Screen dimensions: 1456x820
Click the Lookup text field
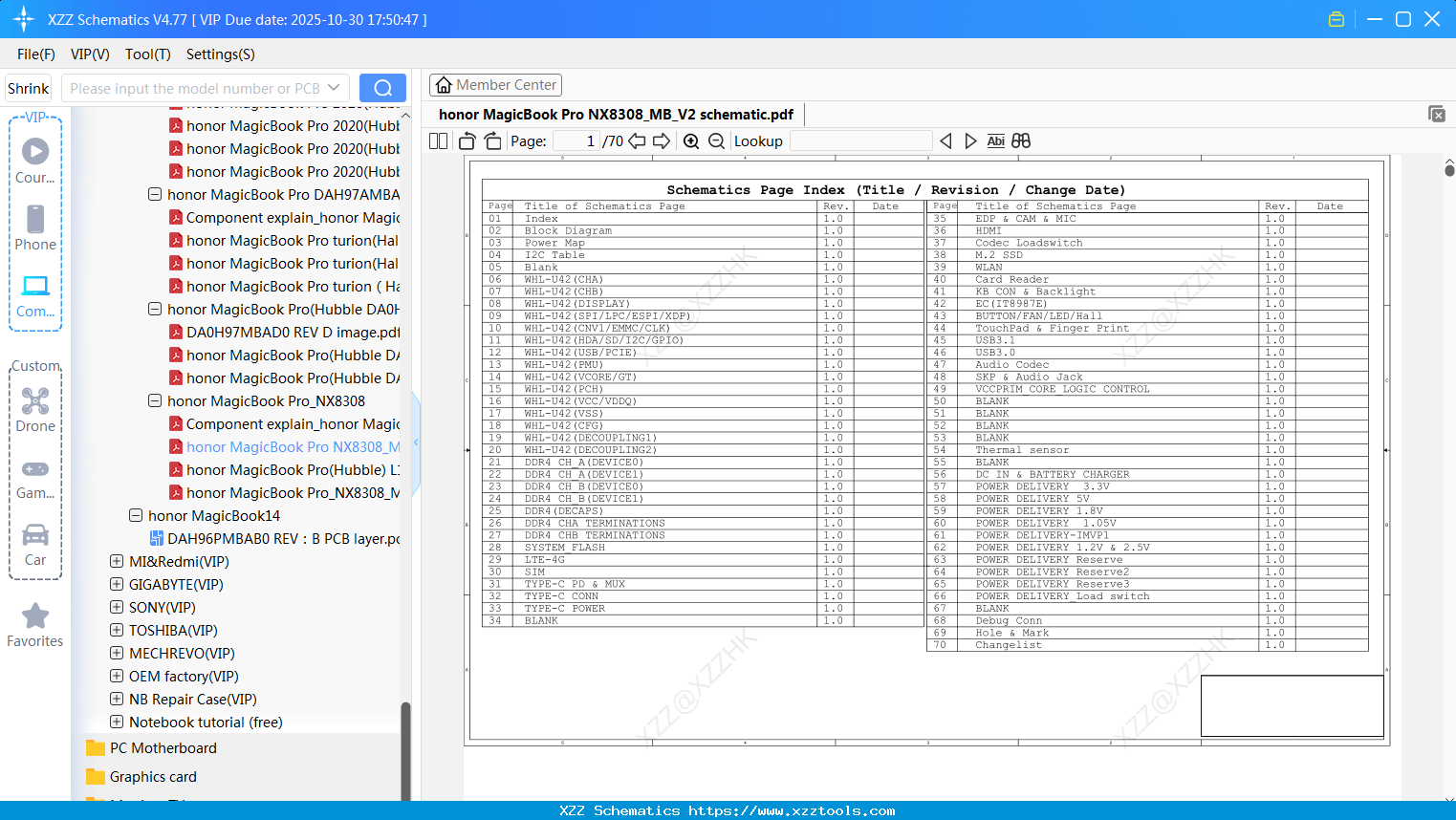coord(860,141)
